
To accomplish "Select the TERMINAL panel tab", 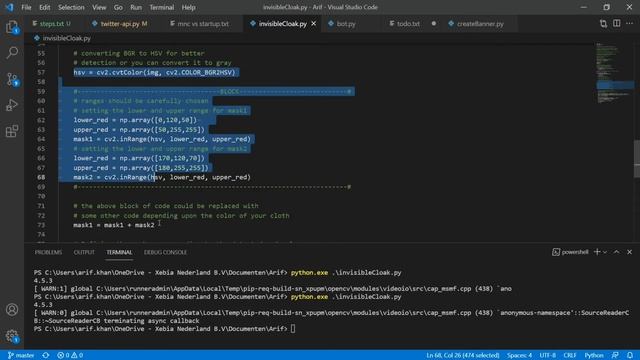I will coord(119,252).
